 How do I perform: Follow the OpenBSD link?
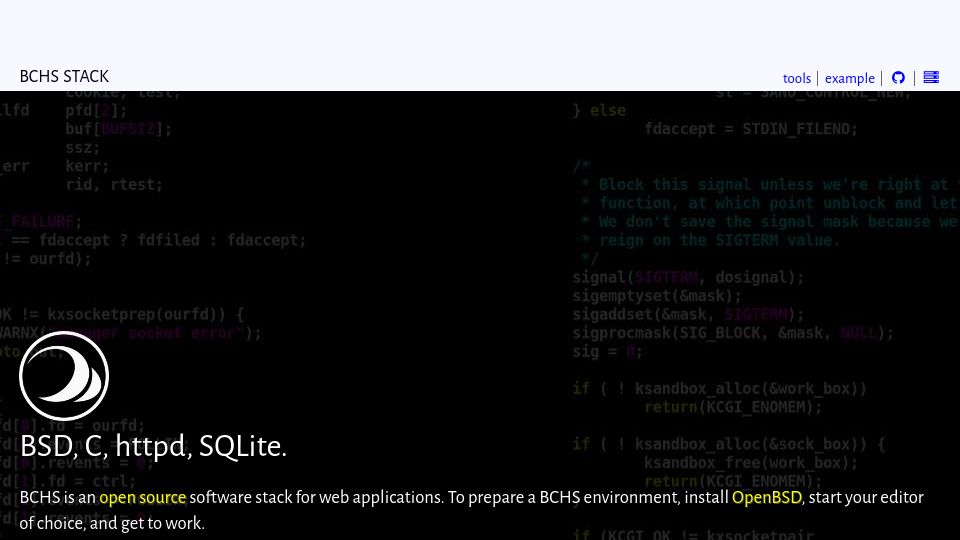[767, 497]
